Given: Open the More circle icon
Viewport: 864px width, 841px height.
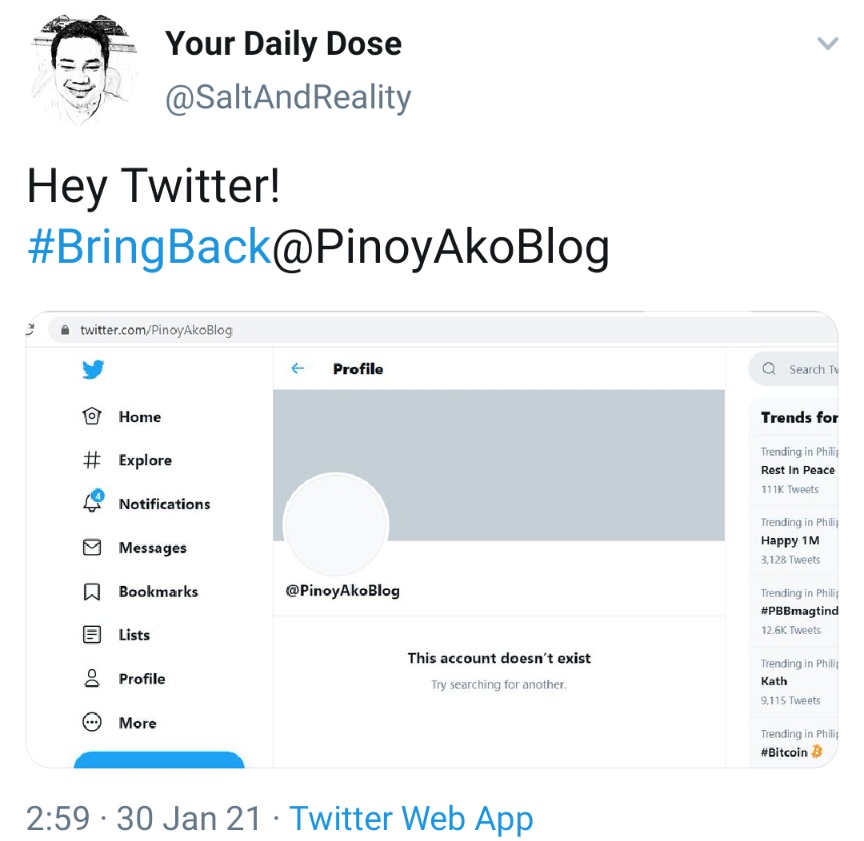Looking at the screenshot, I should pyautogui.click(x=92, y=722).
